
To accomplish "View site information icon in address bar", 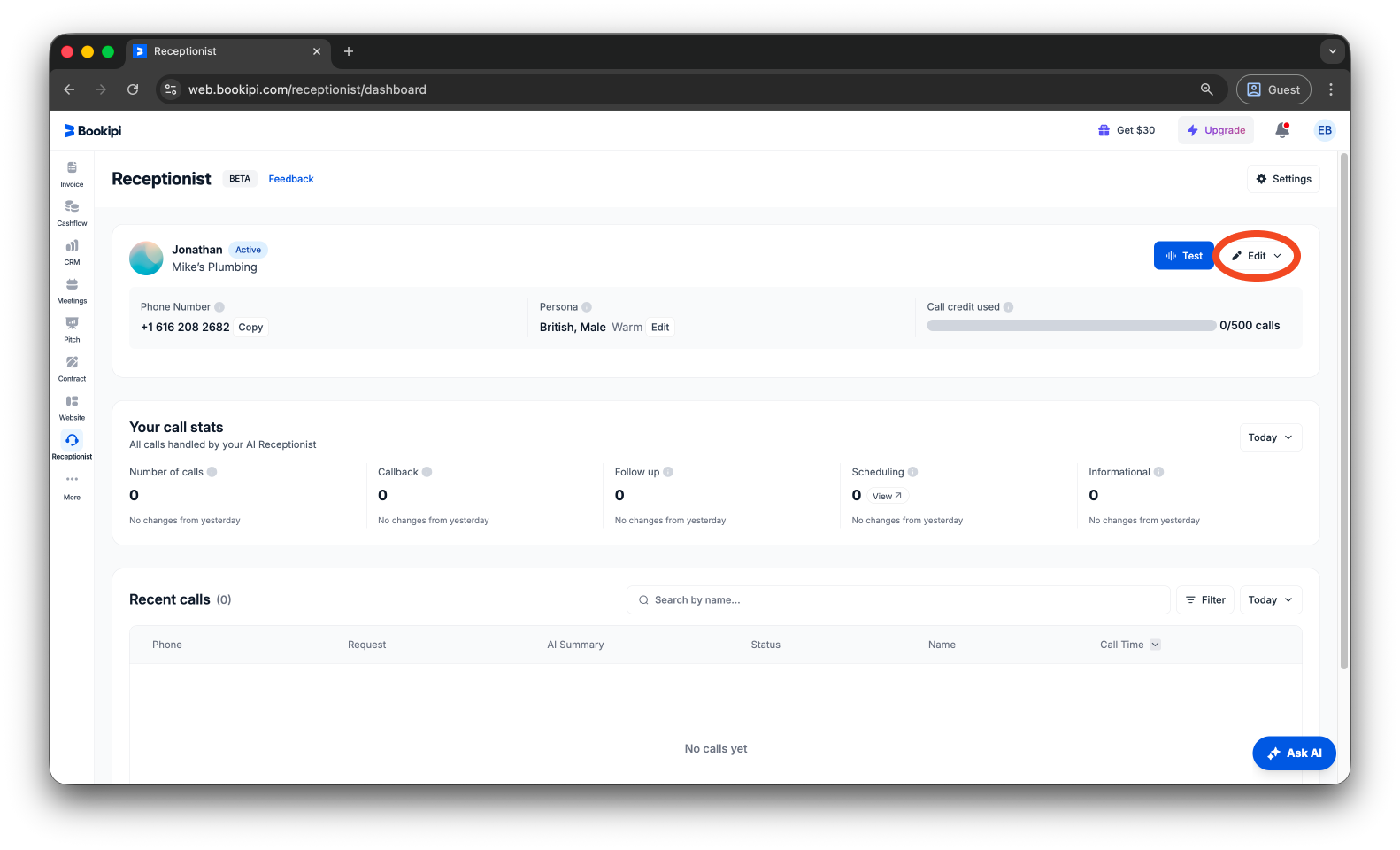I will [171, 89].
